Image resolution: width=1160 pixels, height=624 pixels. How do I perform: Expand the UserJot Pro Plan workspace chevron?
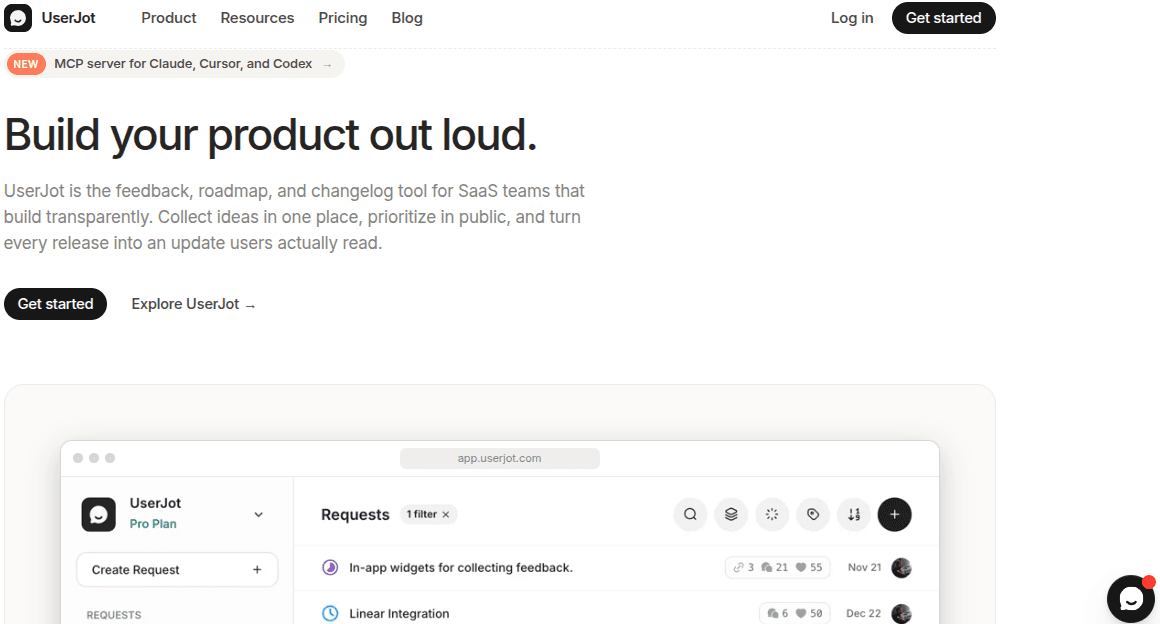pyautogui.click(x=258, y=514)
